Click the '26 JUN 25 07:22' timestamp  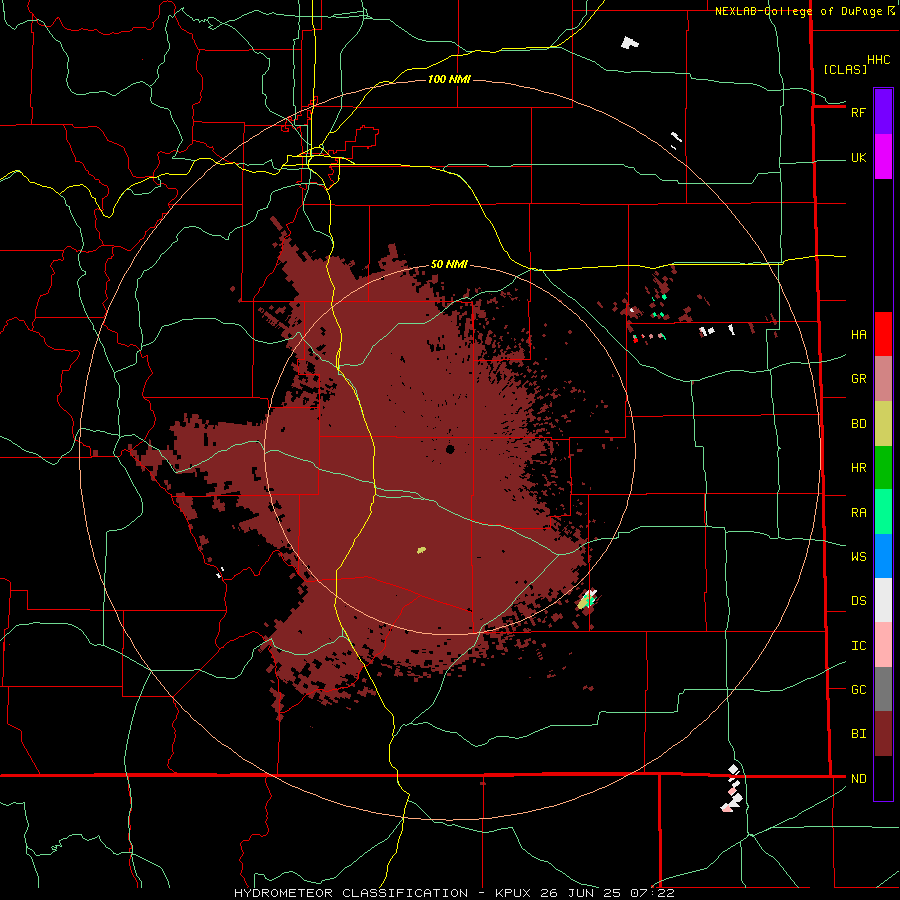click(606, 893)
